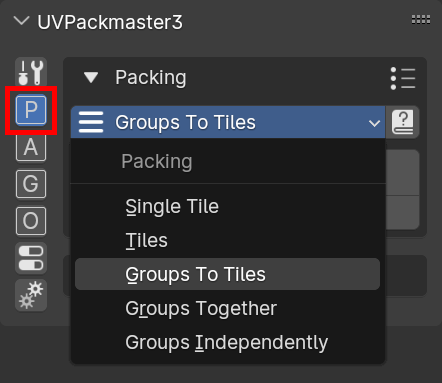Choose Groups Independently packing mode
The height and width of the screenshot is (383, 442).
pyautogui.click(x=227, y=342)
